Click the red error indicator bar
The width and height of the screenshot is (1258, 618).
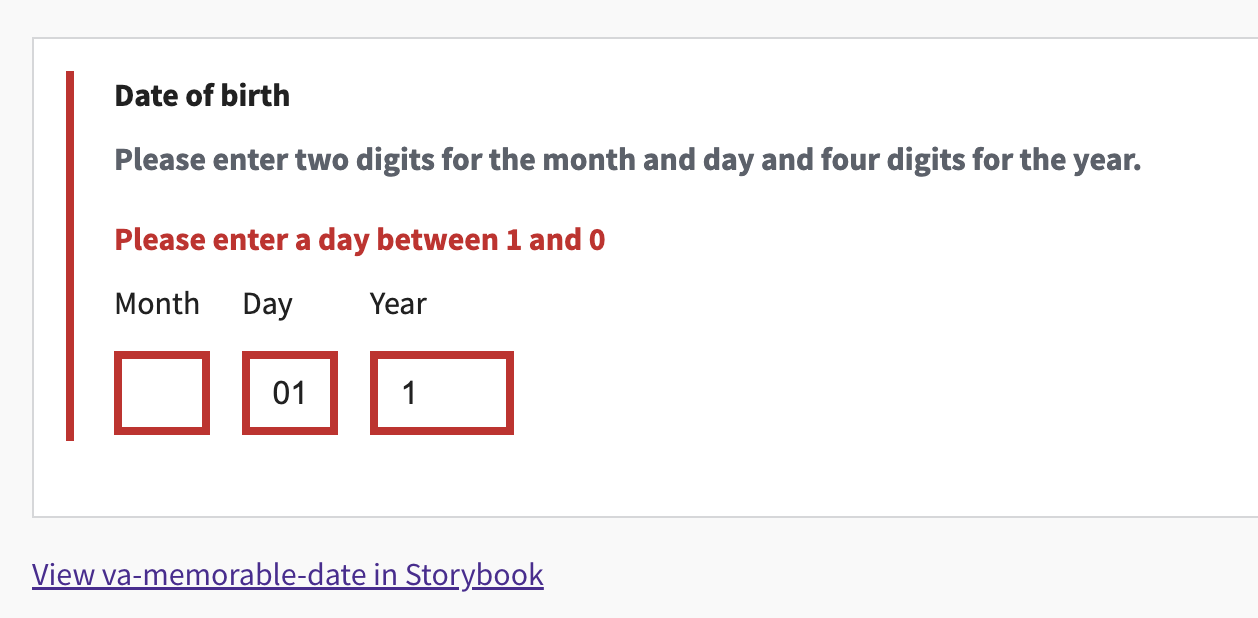[x=72, y=253]
